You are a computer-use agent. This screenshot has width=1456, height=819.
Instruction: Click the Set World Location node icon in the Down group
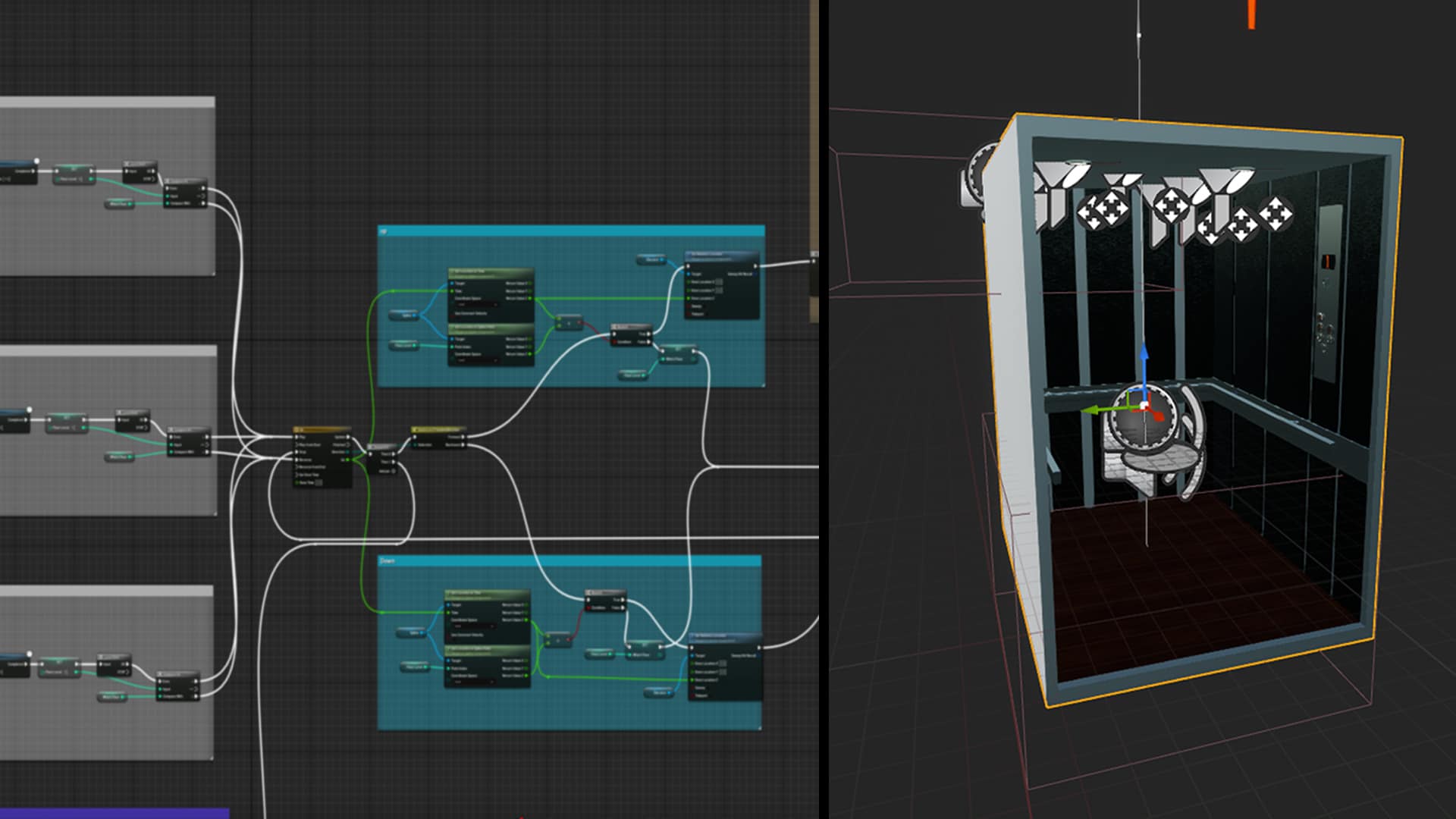[x=692, y=635]
